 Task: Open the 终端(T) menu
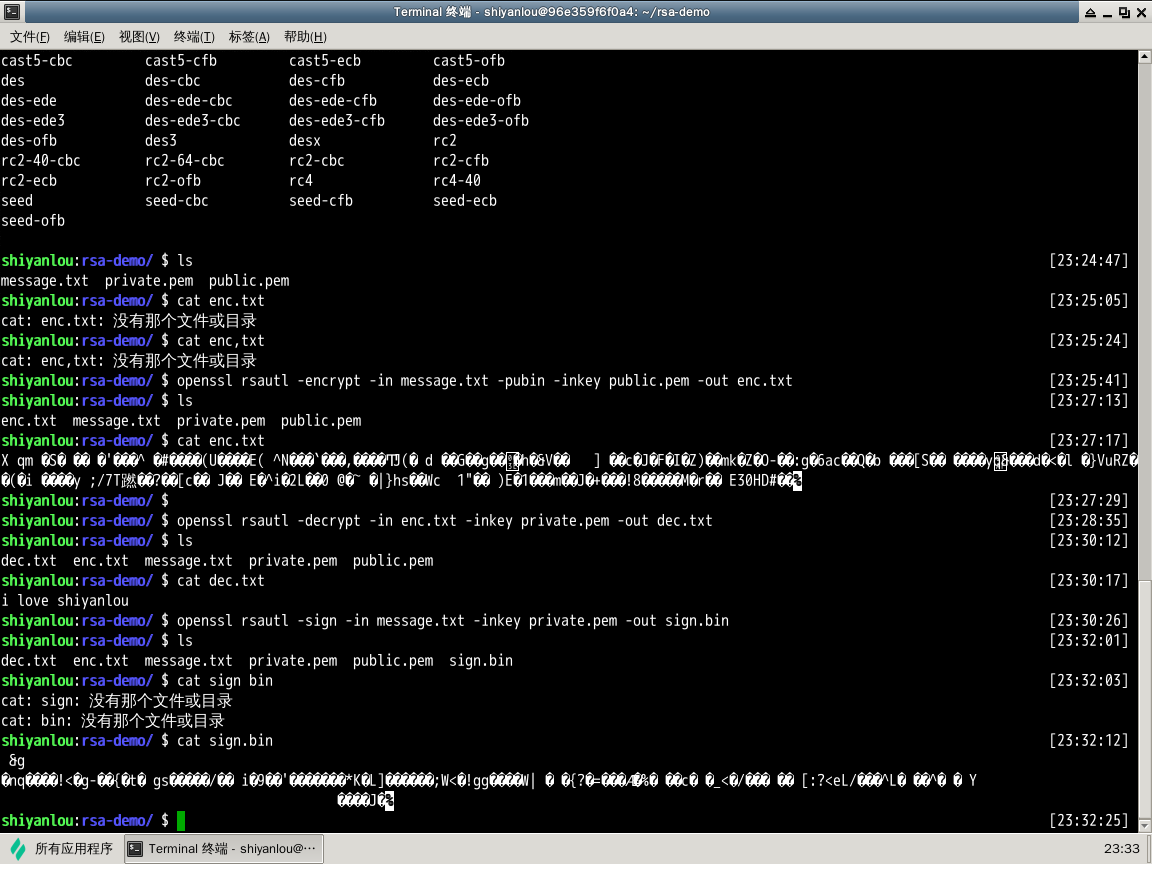[194, 37]
